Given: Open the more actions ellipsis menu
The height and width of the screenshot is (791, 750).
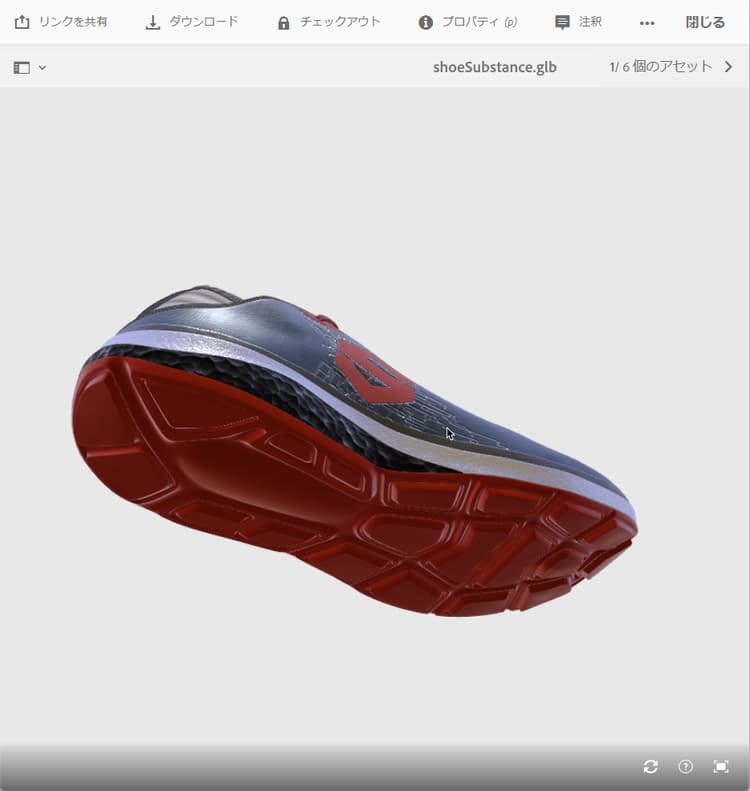Looking at the screenshot, I should [x=647, y=23].
